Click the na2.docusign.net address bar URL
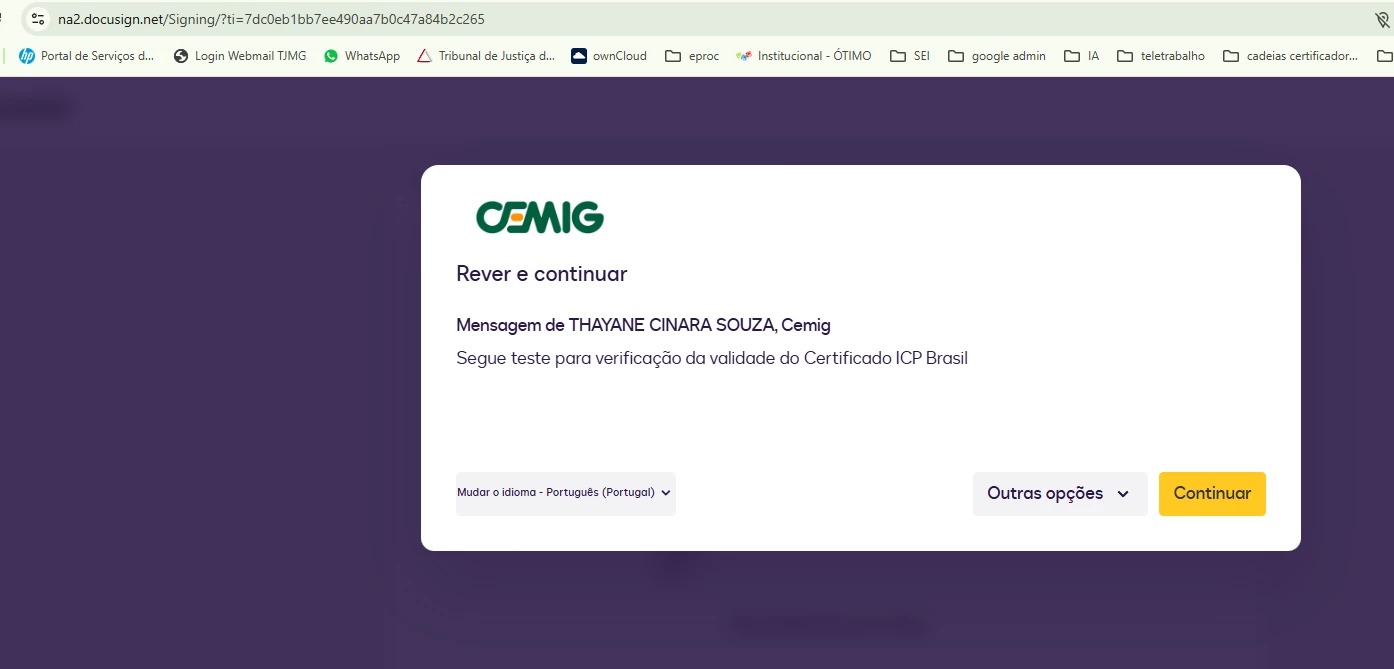 [272, 19]
